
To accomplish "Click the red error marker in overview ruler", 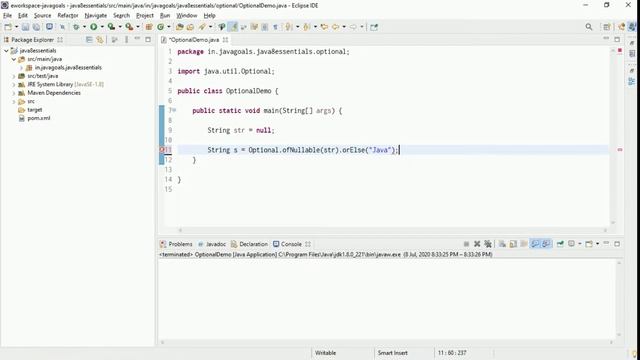I will pyautogui.click(x=620, y=150).
